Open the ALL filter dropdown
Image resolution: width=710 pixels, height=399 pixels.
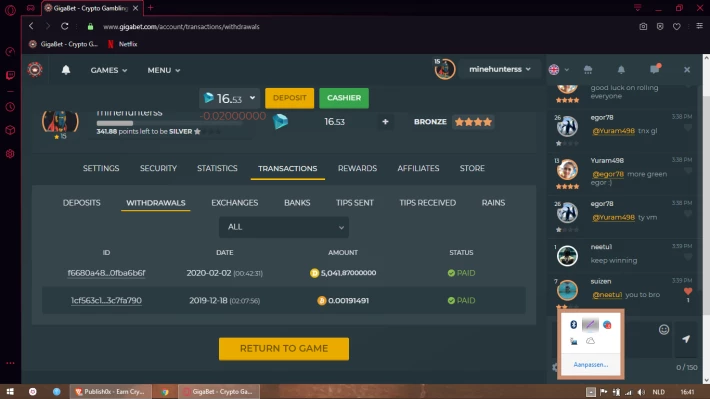click(284, 227)
